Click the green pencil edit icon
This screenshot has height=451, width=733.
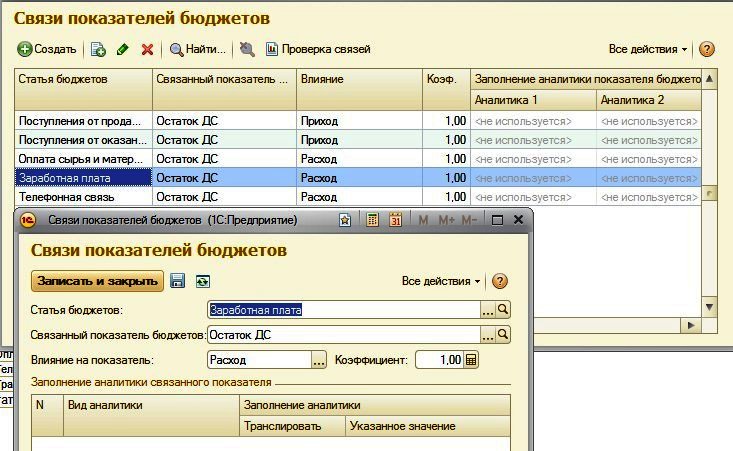click(x=123, y=49)
